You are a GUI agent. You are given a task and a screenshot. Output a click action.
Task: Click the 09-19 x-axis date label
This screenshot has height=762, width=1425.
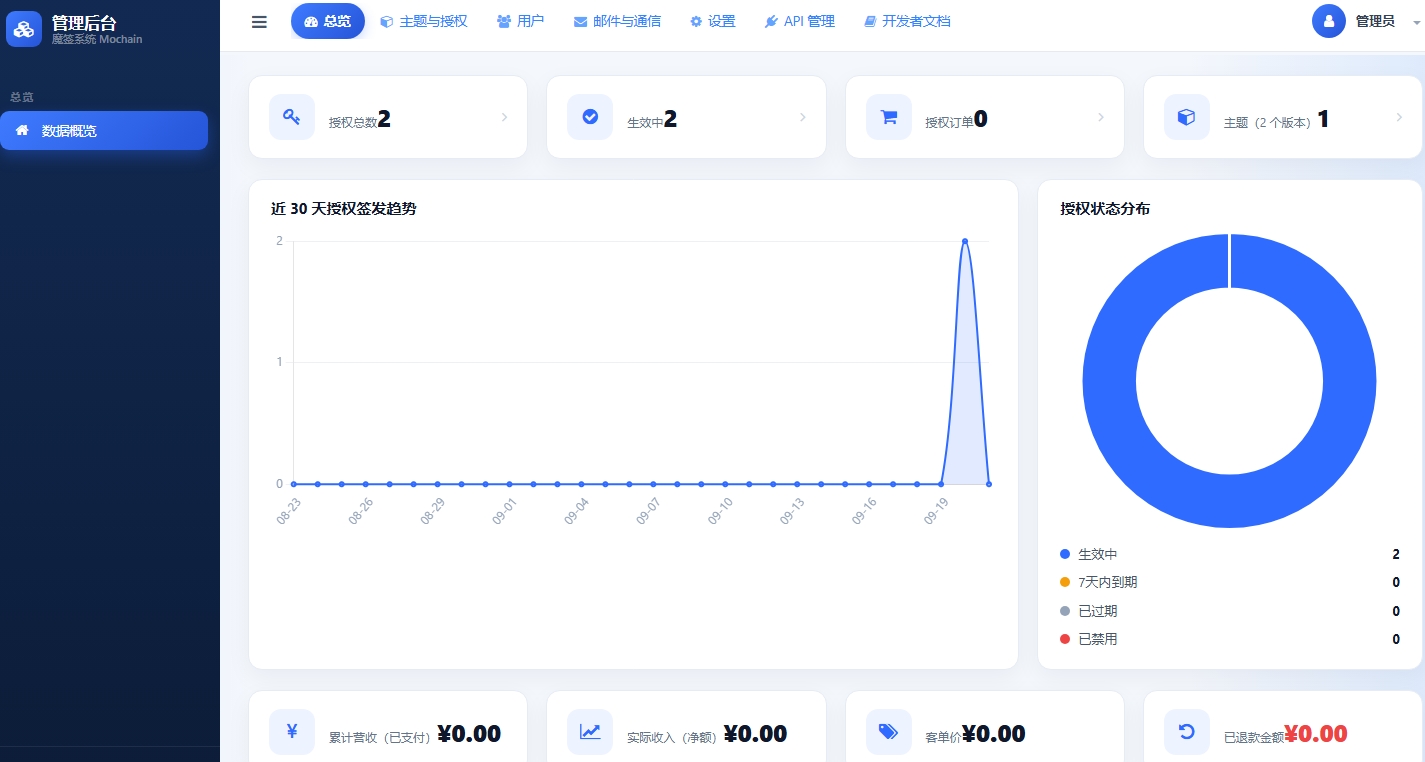(936, 512)
